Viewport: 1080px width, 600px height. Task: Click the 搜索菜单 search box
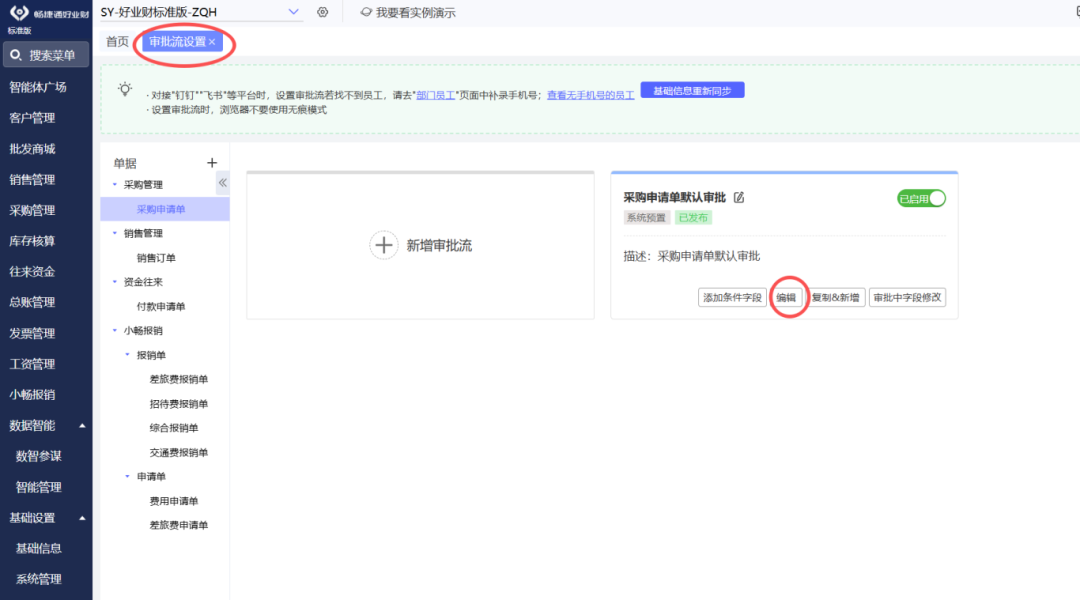point(46,55)
